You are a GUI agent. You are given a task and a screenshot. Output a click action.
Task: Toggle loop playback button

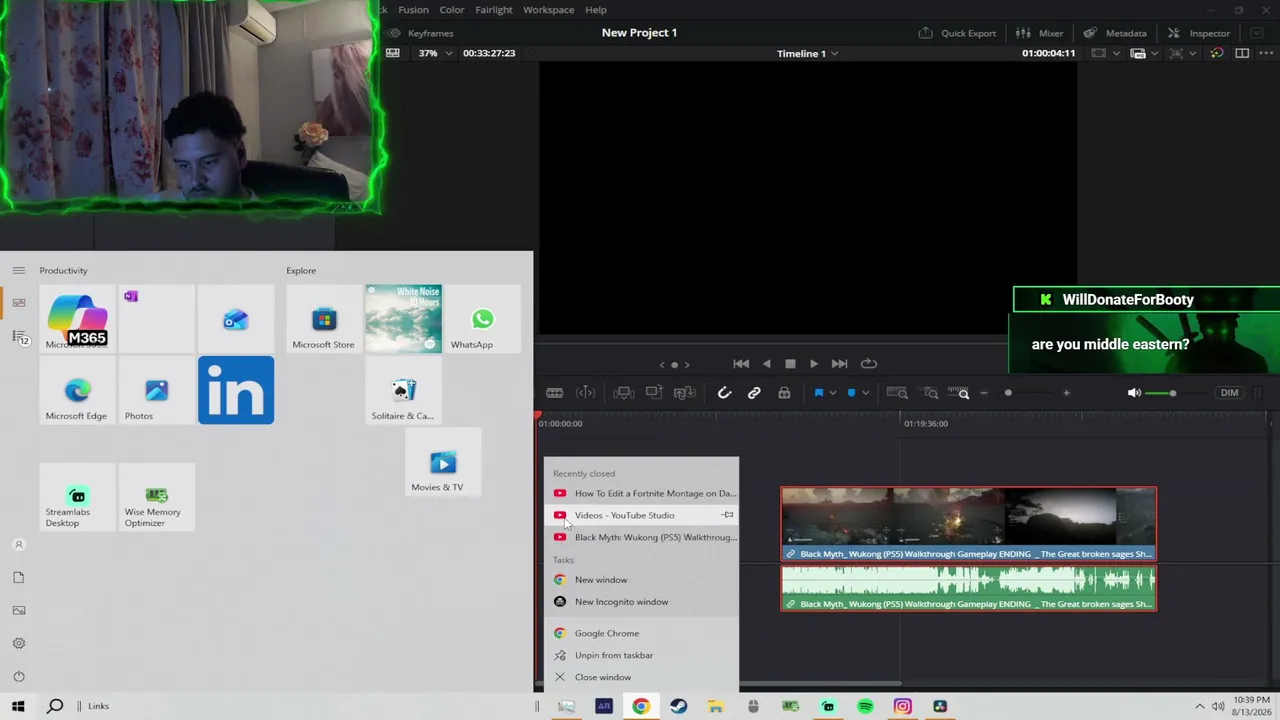869,364
